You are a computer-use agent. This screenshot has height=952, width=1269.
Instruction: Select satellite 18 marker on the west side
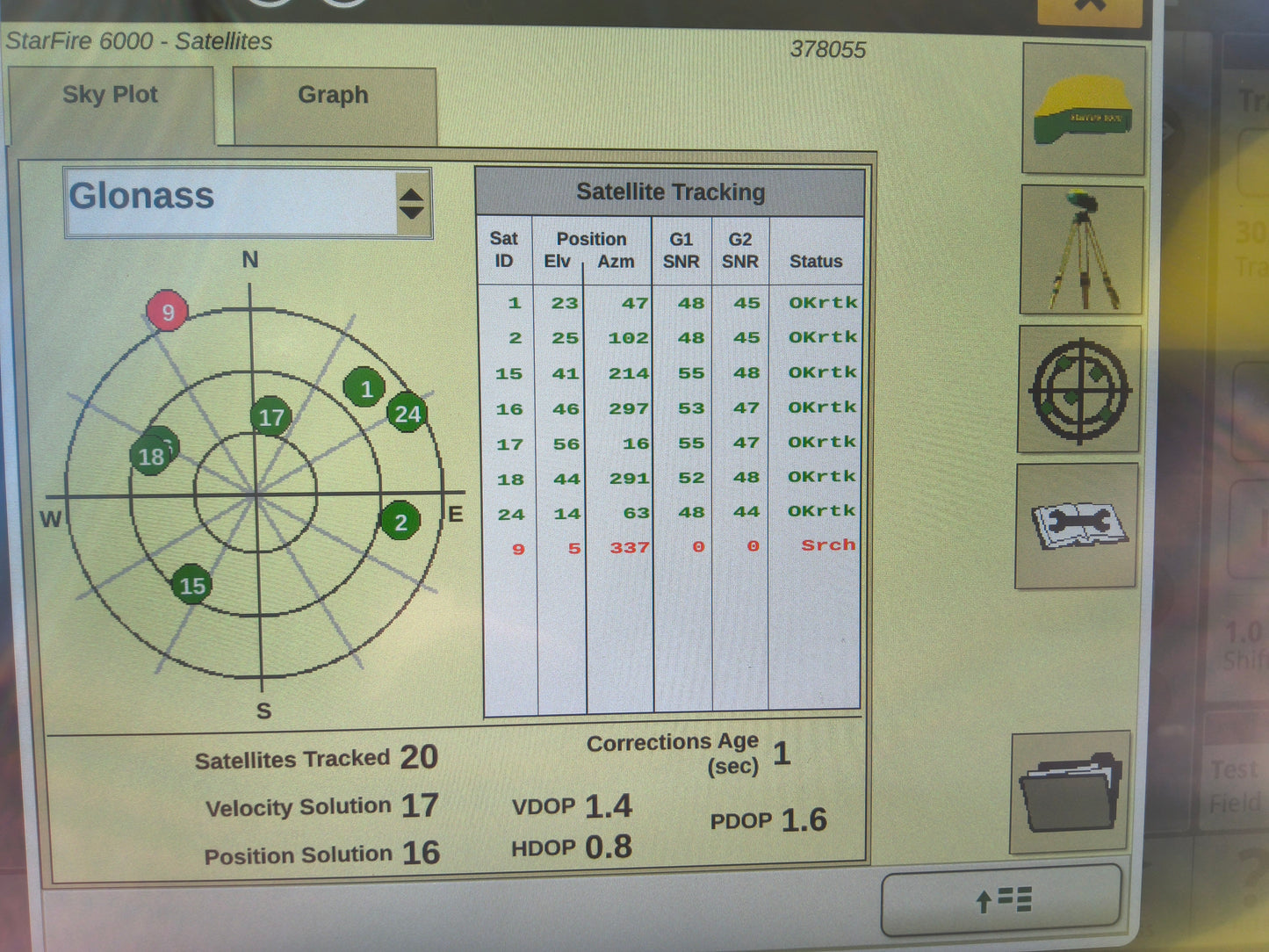pyautogui.click(x=152, y=456)
